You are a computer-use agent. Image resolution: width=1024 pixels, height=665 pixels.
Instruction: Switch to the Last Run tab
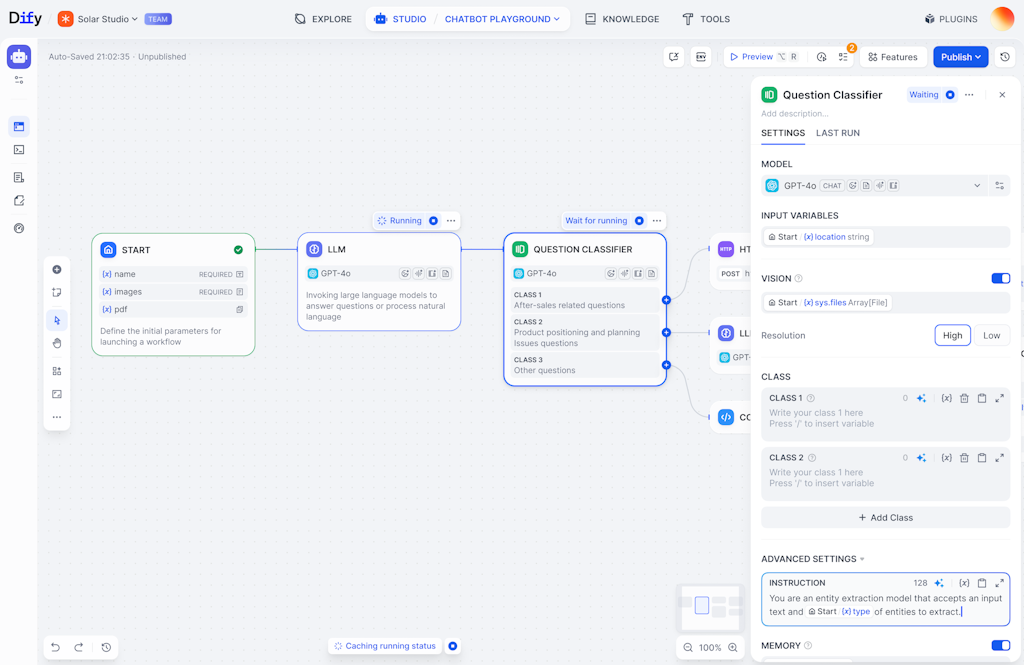pos(838,133)
